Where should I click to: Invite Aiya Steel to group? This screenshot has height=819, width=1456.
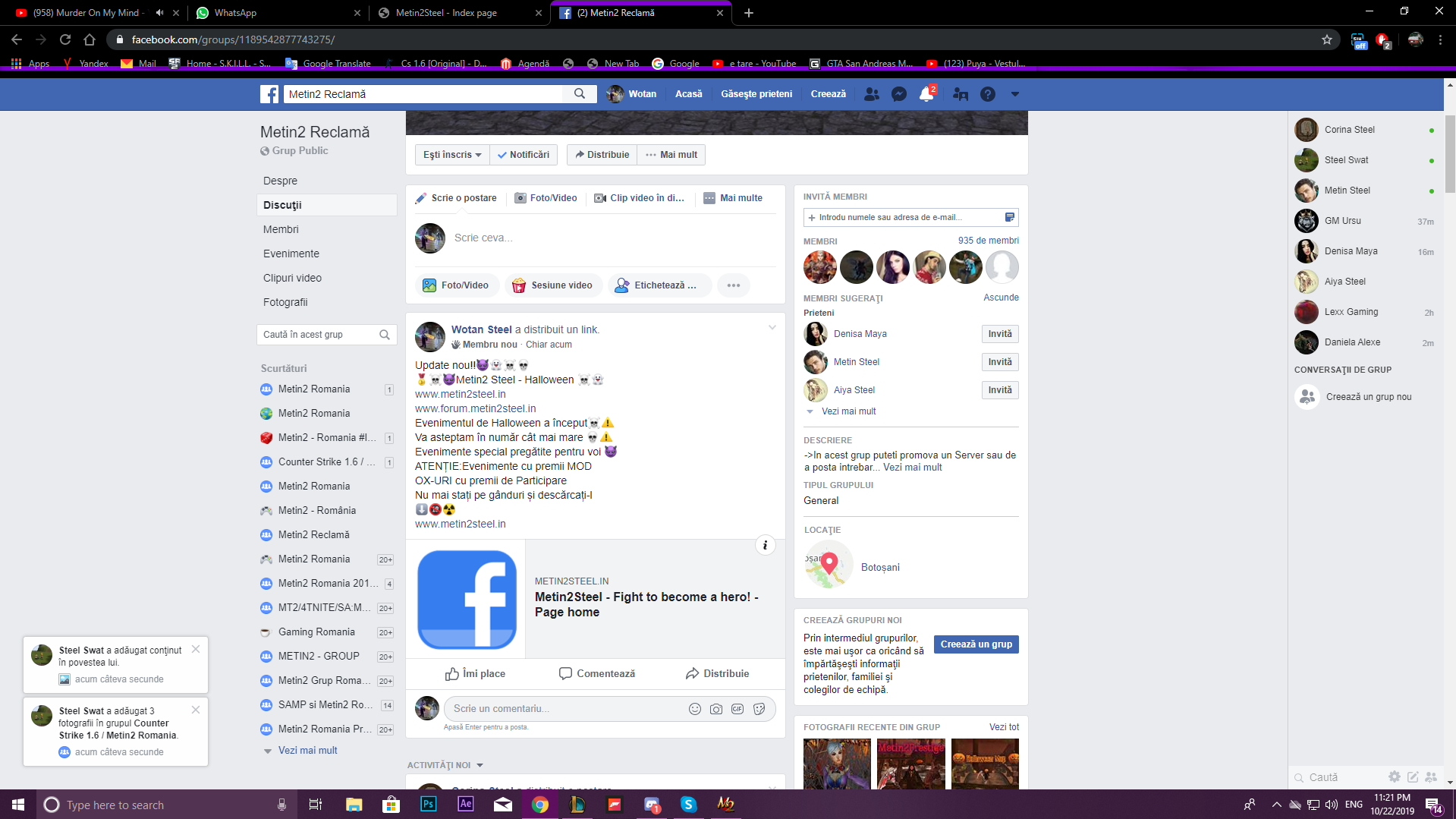[999, 390]
